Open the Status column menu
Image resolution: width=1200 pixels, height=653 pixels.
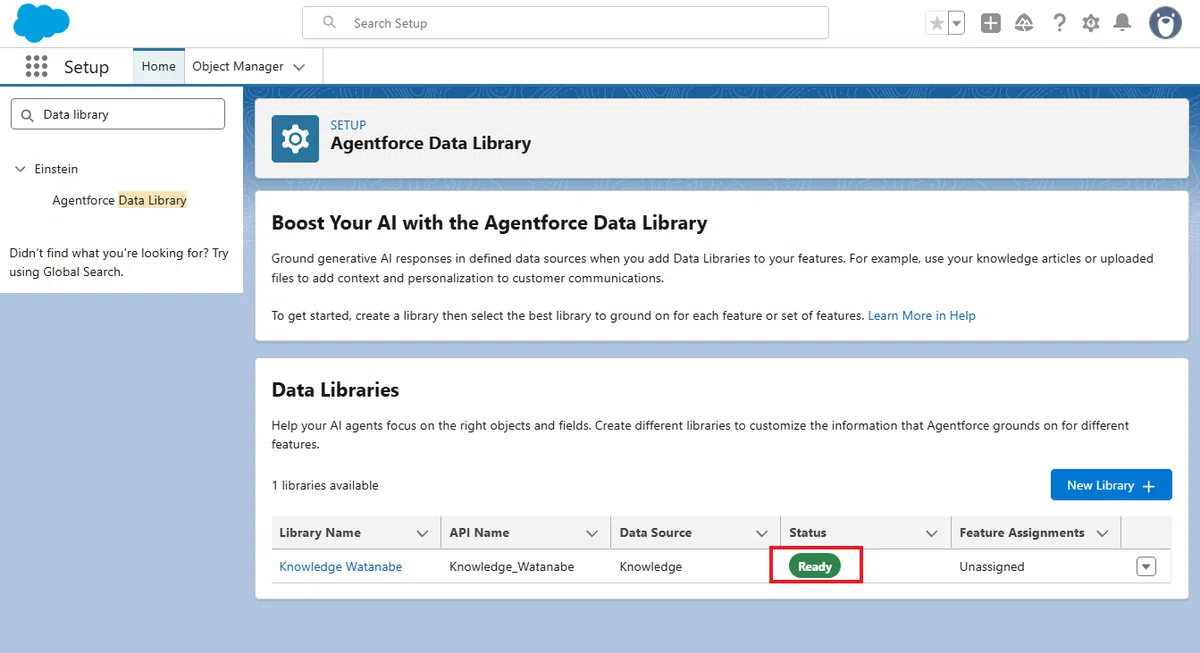coord(932,533)
